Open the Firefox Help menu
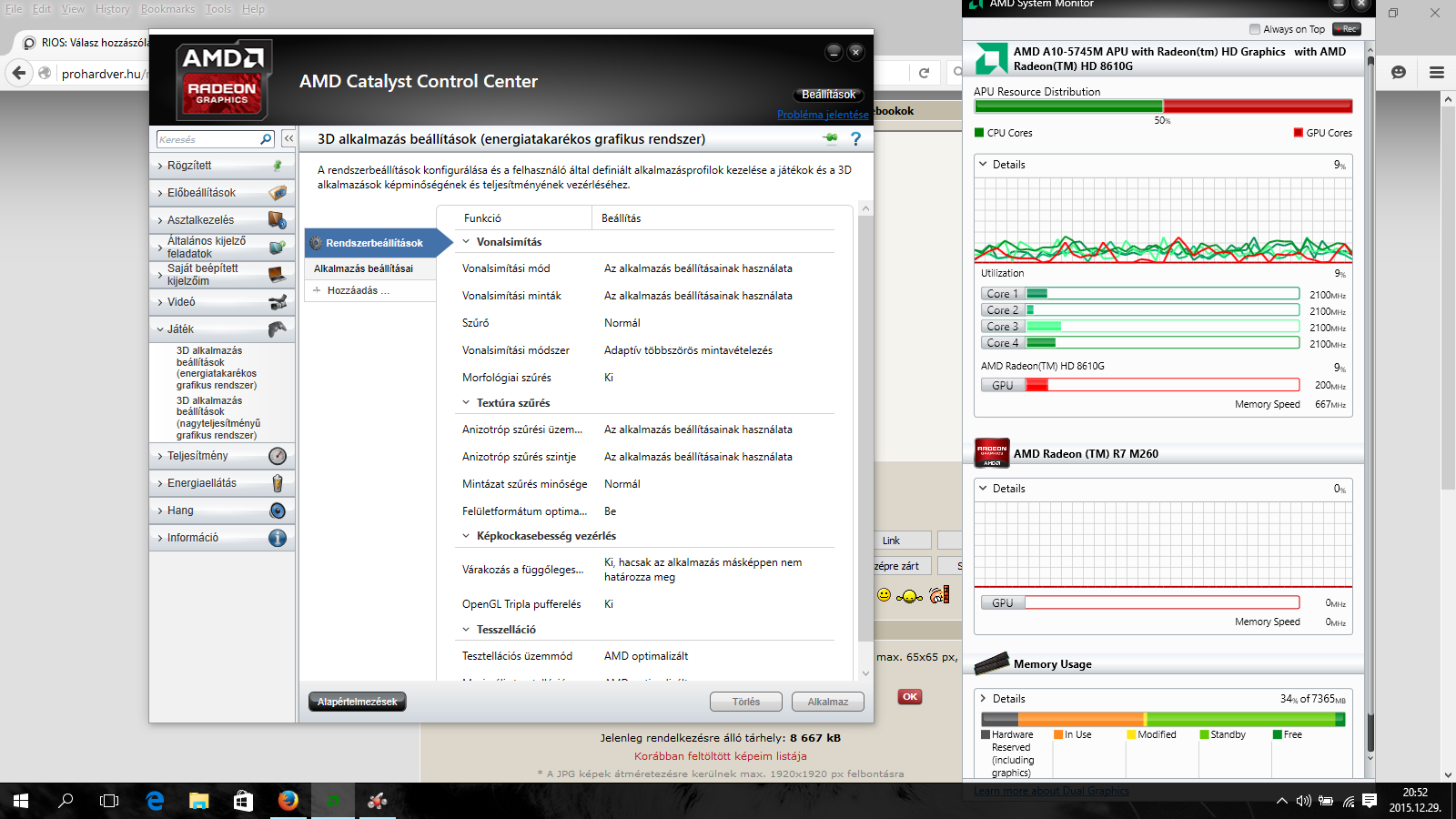This screenshot has width=1456, height=819. click(253, 9)
